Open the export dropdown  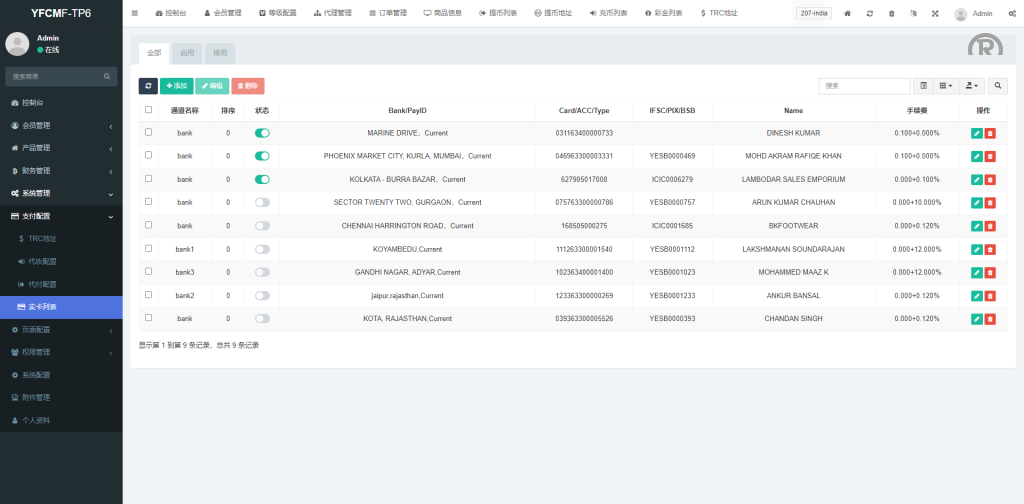pos(972,86)
